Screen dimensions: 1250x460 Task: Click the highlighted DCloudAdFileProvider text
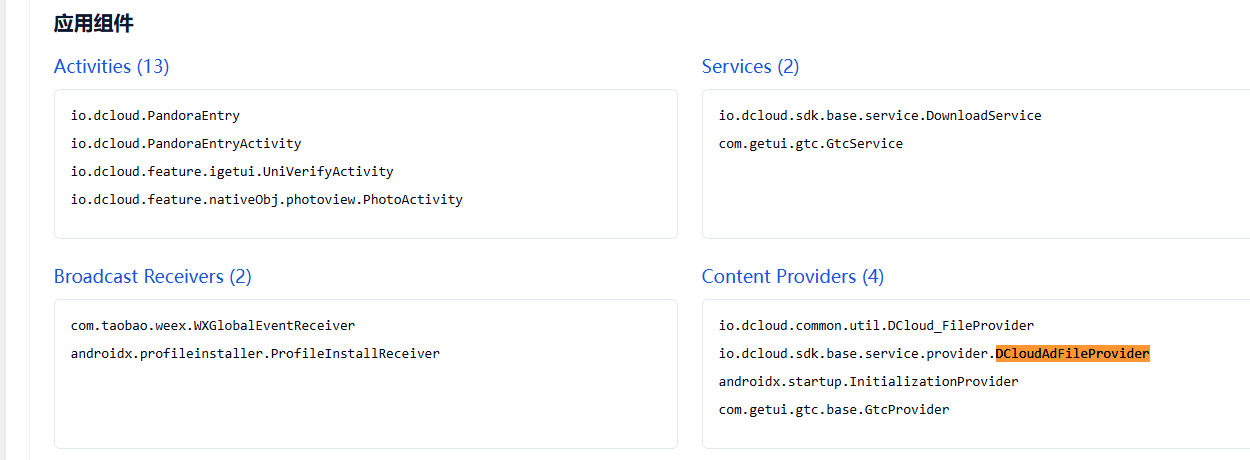(1072, 354)
